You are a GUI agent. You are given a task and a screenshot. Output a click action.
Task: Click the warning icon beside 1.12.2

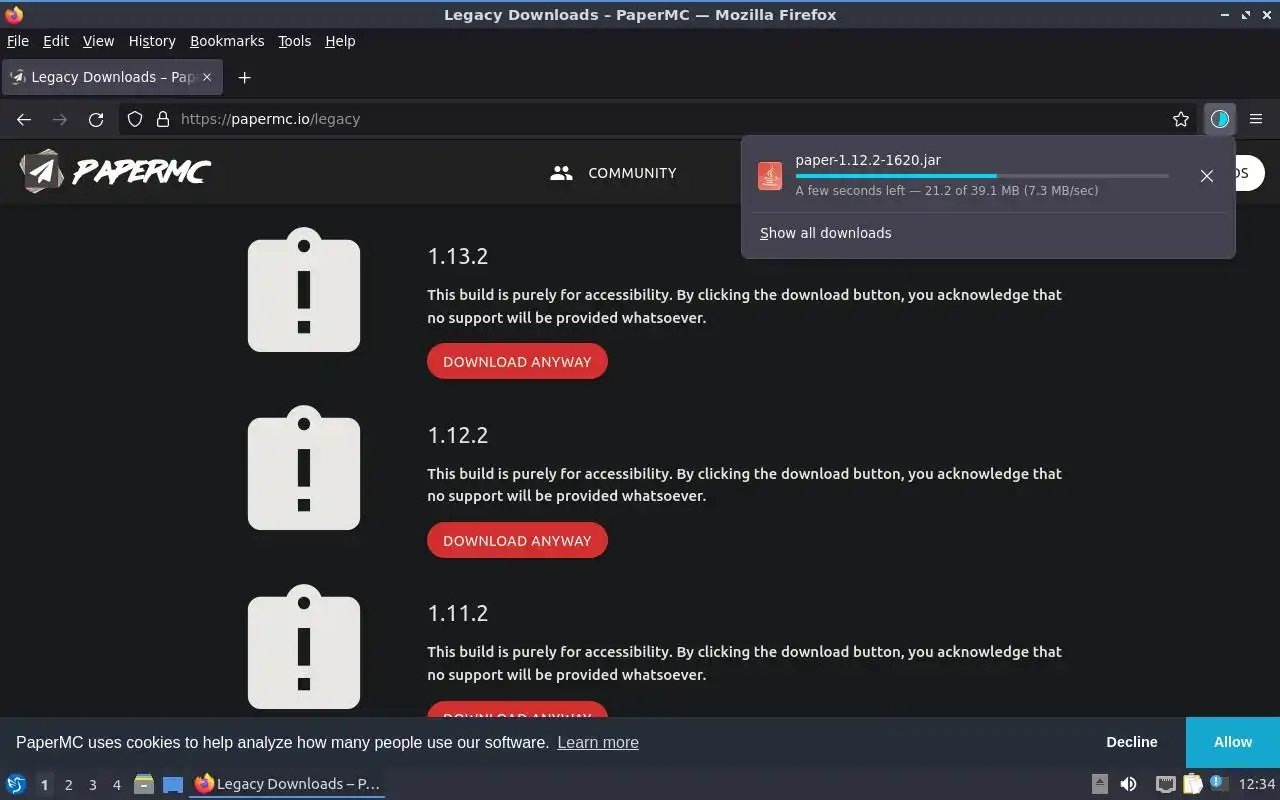click(x=304, y=468)
